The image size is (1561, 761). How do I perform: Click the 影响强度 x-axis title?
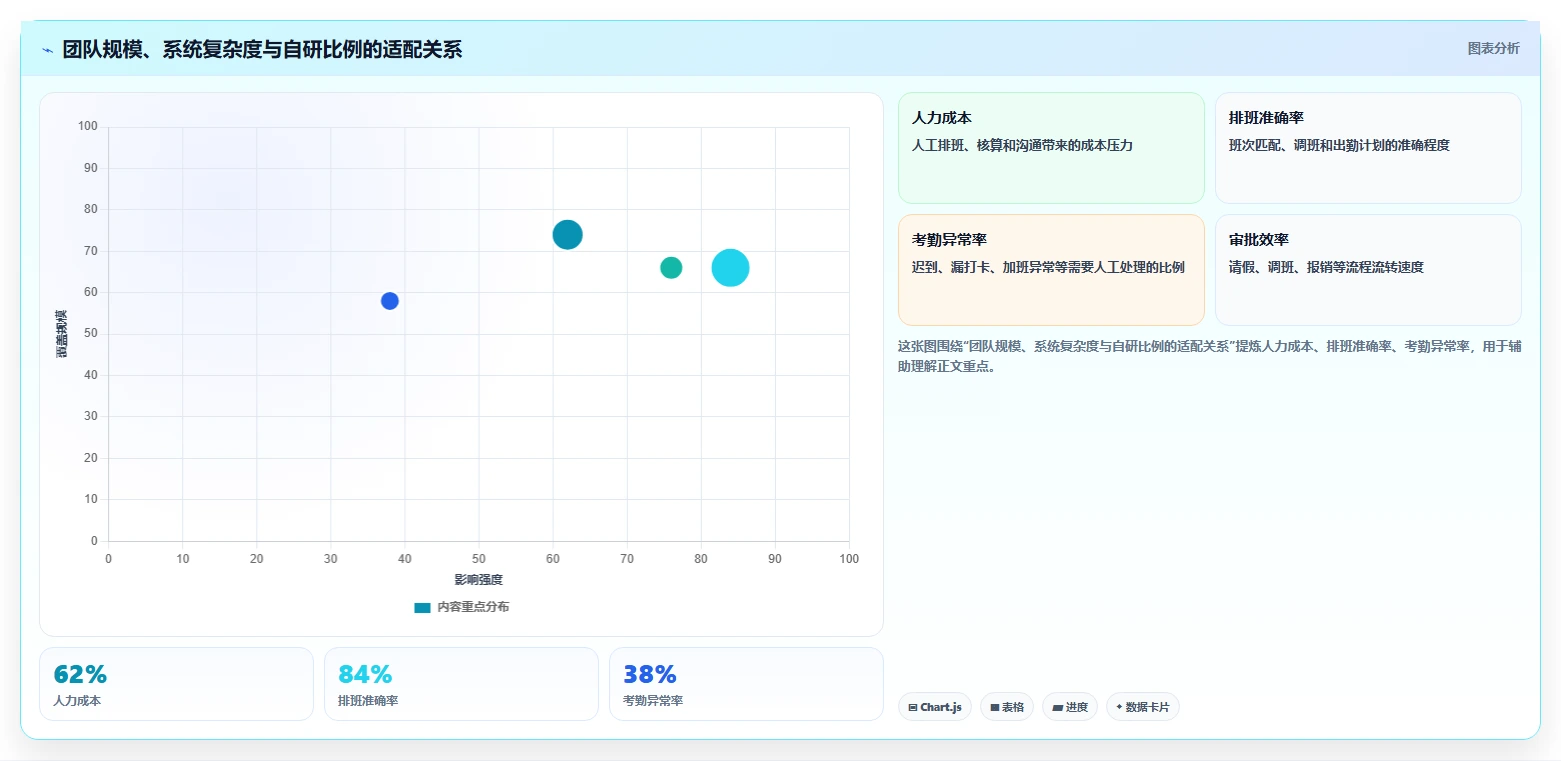[478, 580]
